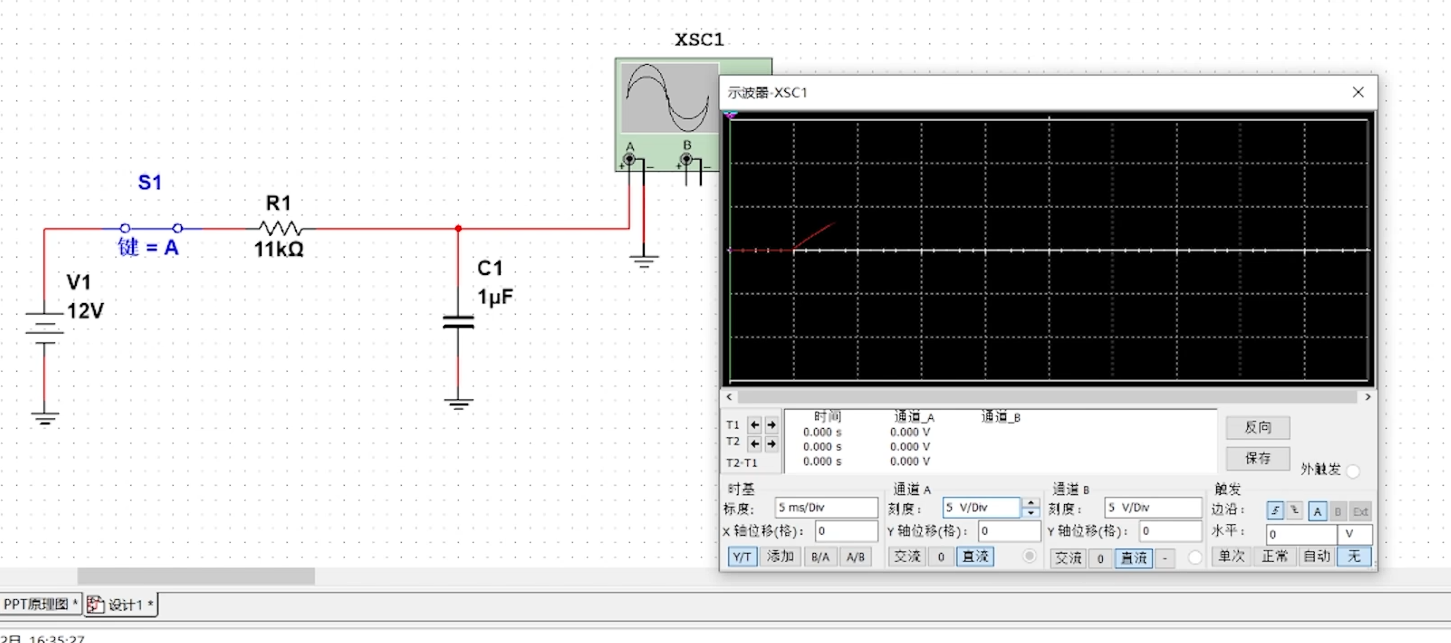Enable 添加 (add) display mode
Viewport: 1451px width, 643px height.
tap(780, 557)
